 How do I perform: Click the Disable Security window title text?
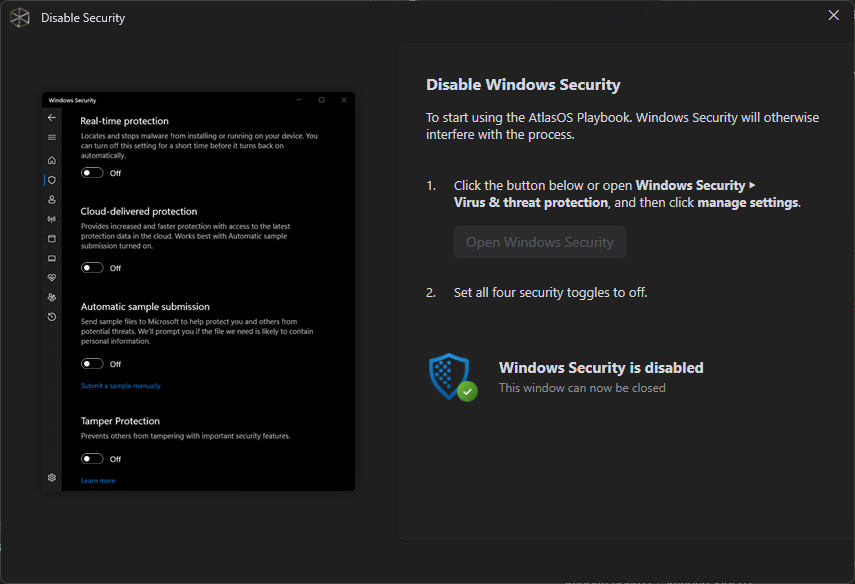[83, 18]
